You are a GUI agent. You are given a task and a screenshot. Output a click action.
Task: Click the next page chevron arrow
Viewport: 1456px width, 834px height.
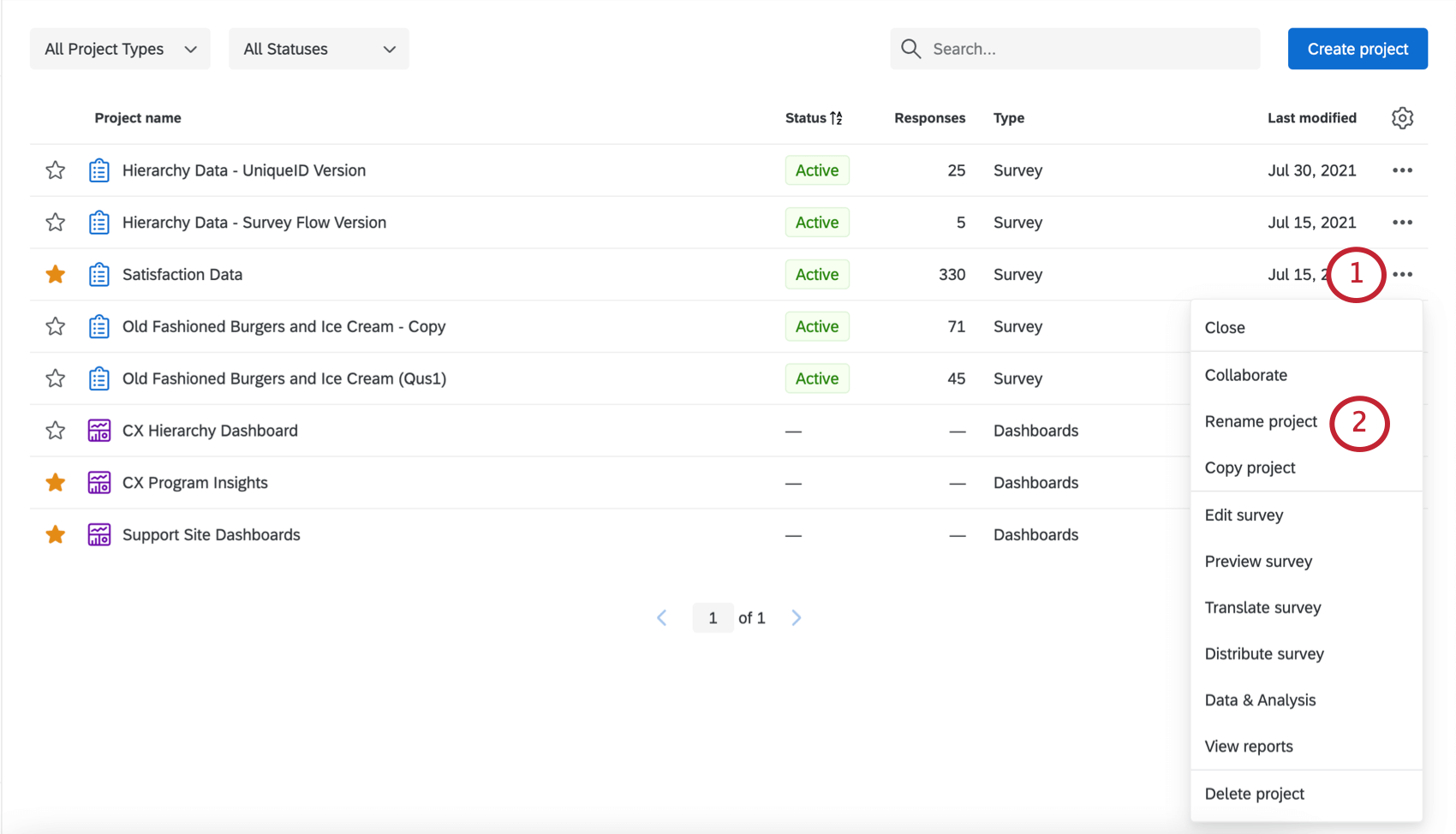[x=797, y=617]
